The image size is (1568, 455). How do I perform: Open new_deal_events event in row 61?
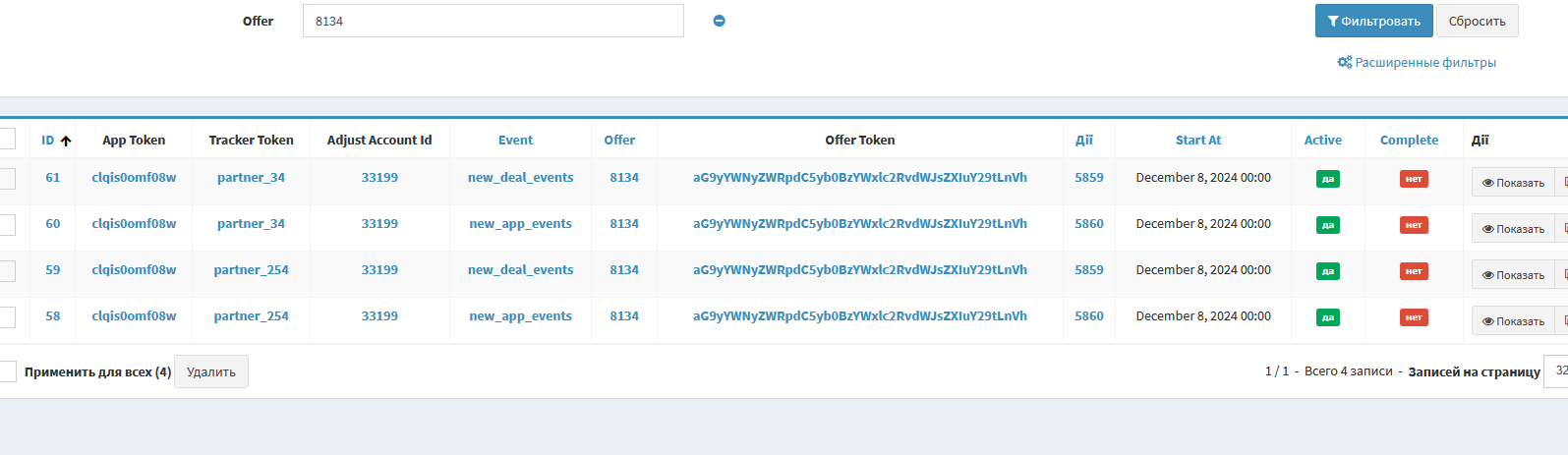point(520,178)
